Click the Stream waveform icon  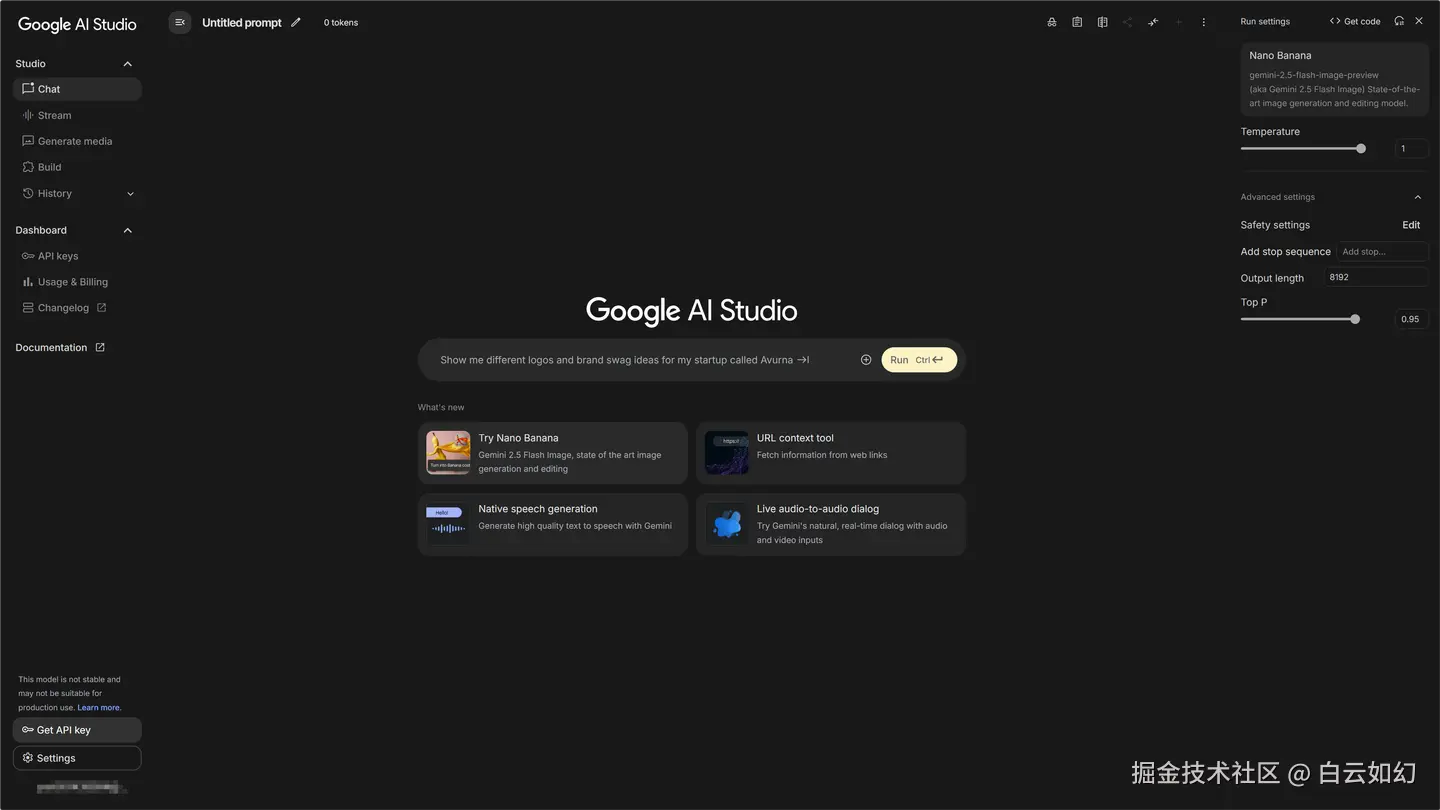[x=28, y=115]
